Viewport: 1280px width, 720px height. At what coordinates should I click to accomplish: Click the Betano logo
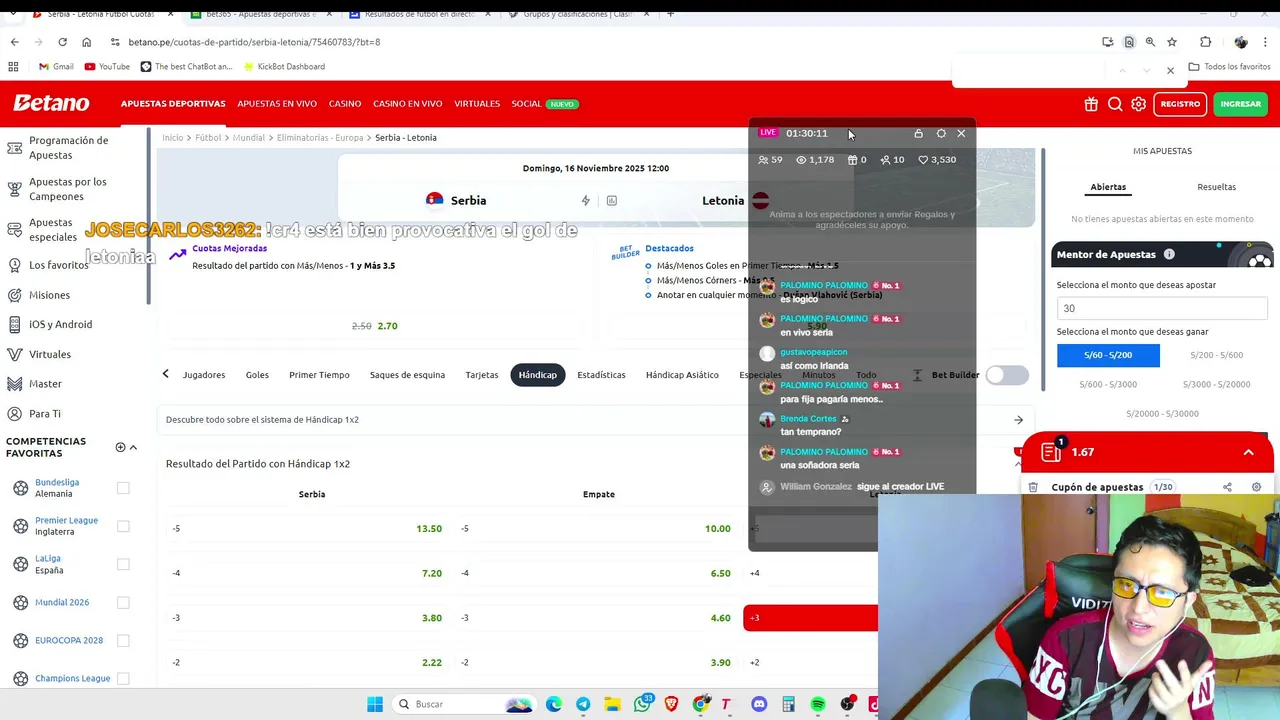(51, 103)
